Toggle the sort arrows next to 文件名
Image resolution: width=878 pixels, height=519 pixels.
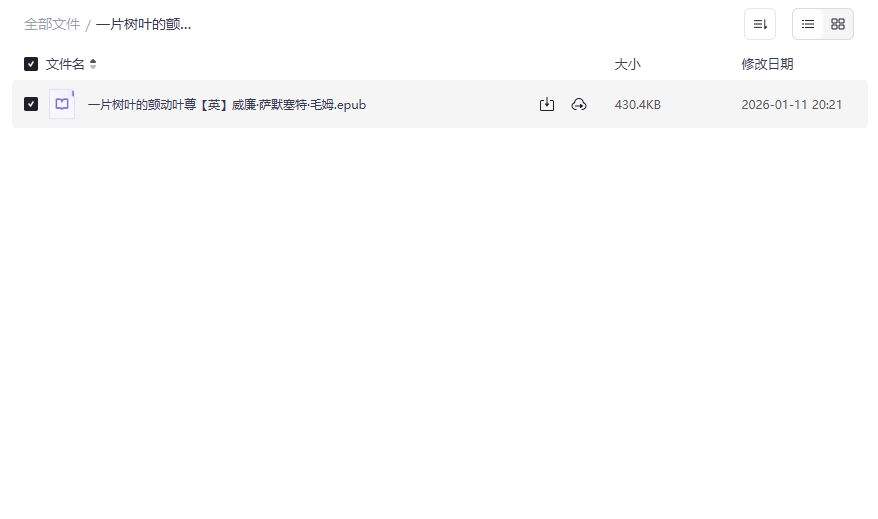(x=93, y=64)
